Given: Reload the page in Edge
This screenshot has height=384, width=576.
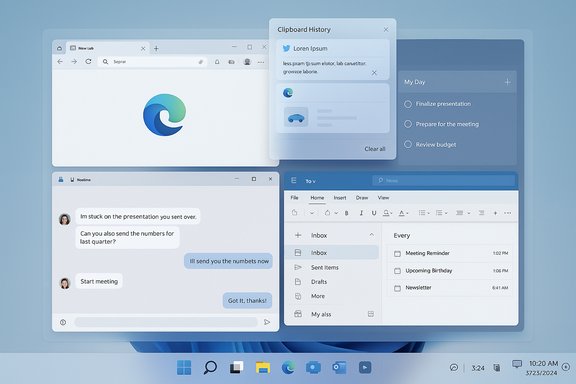Looking at the screenshot, I should click(88, 62).
